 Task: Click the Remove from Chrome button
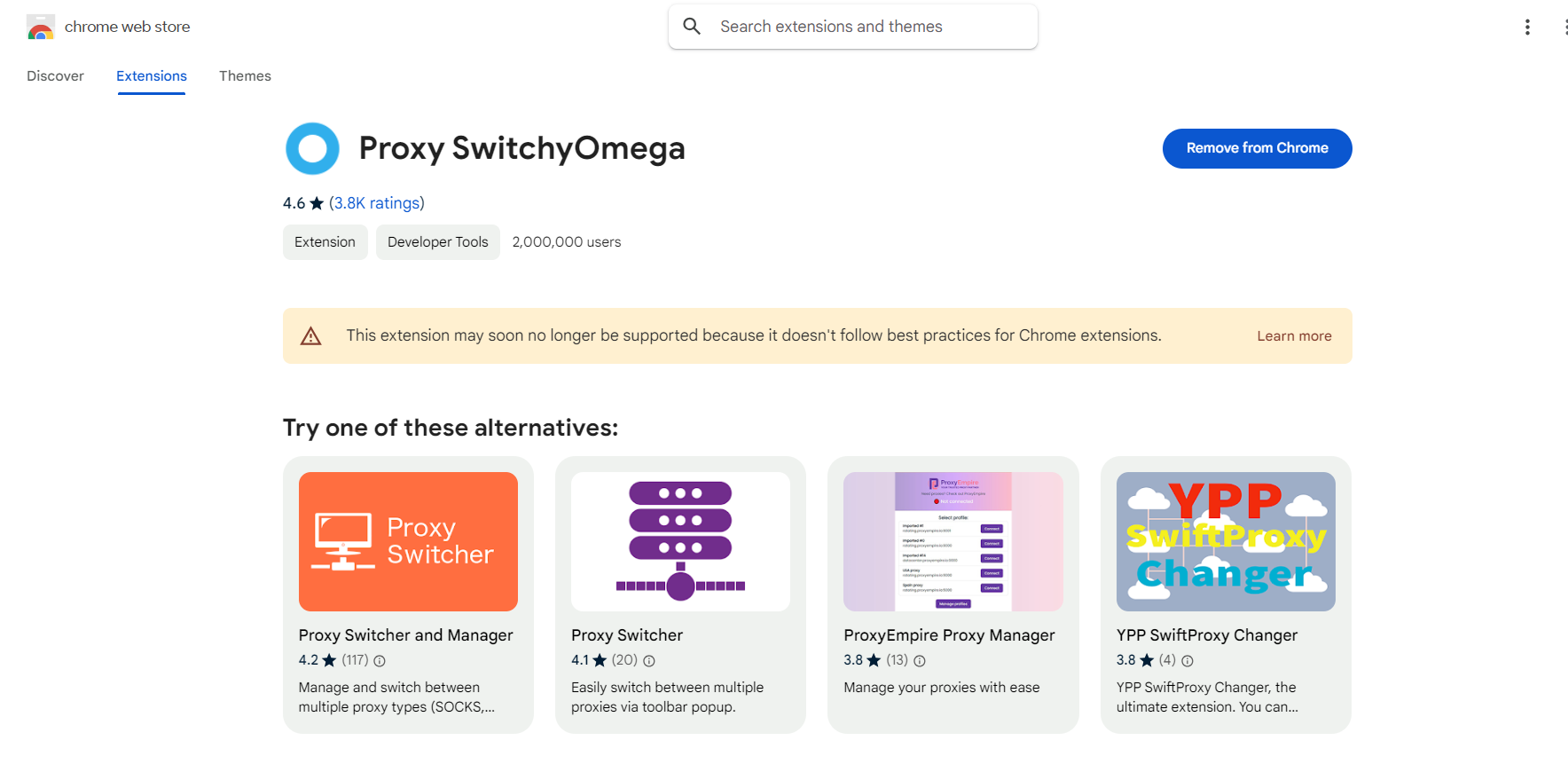pyautogui.click(x=1257, y=148)
